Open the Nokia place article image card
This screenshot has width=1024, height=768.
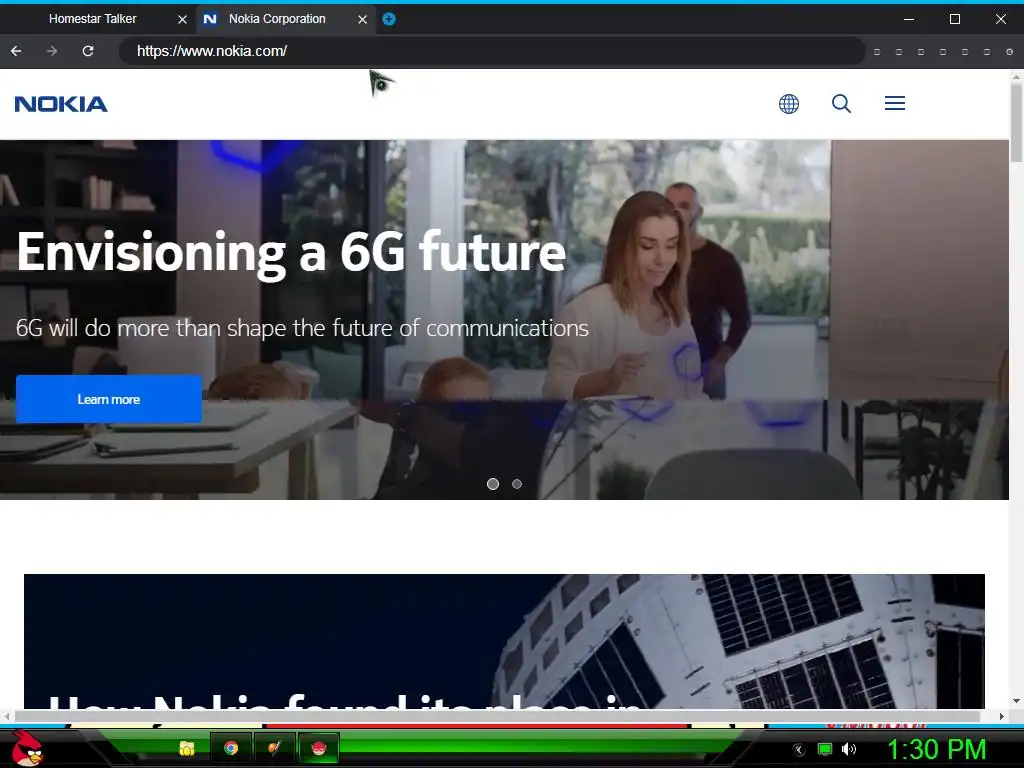coord(504,641)
